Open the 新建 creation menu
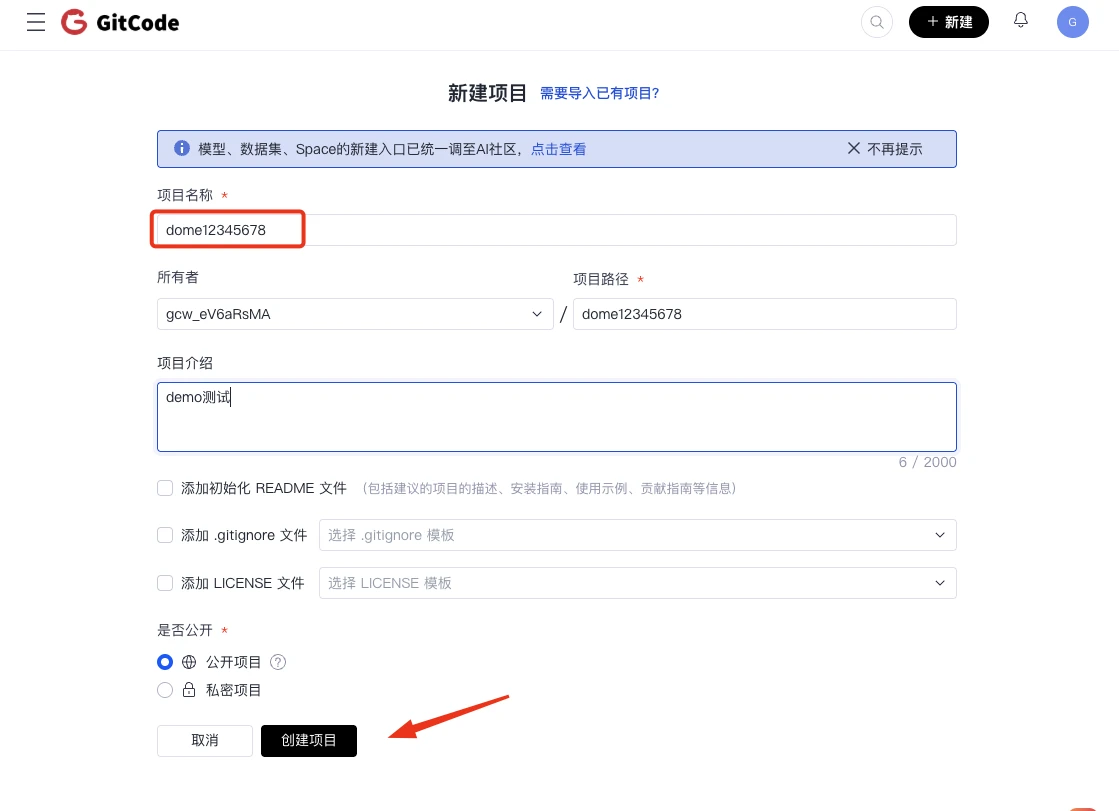 tap(948, 21)
